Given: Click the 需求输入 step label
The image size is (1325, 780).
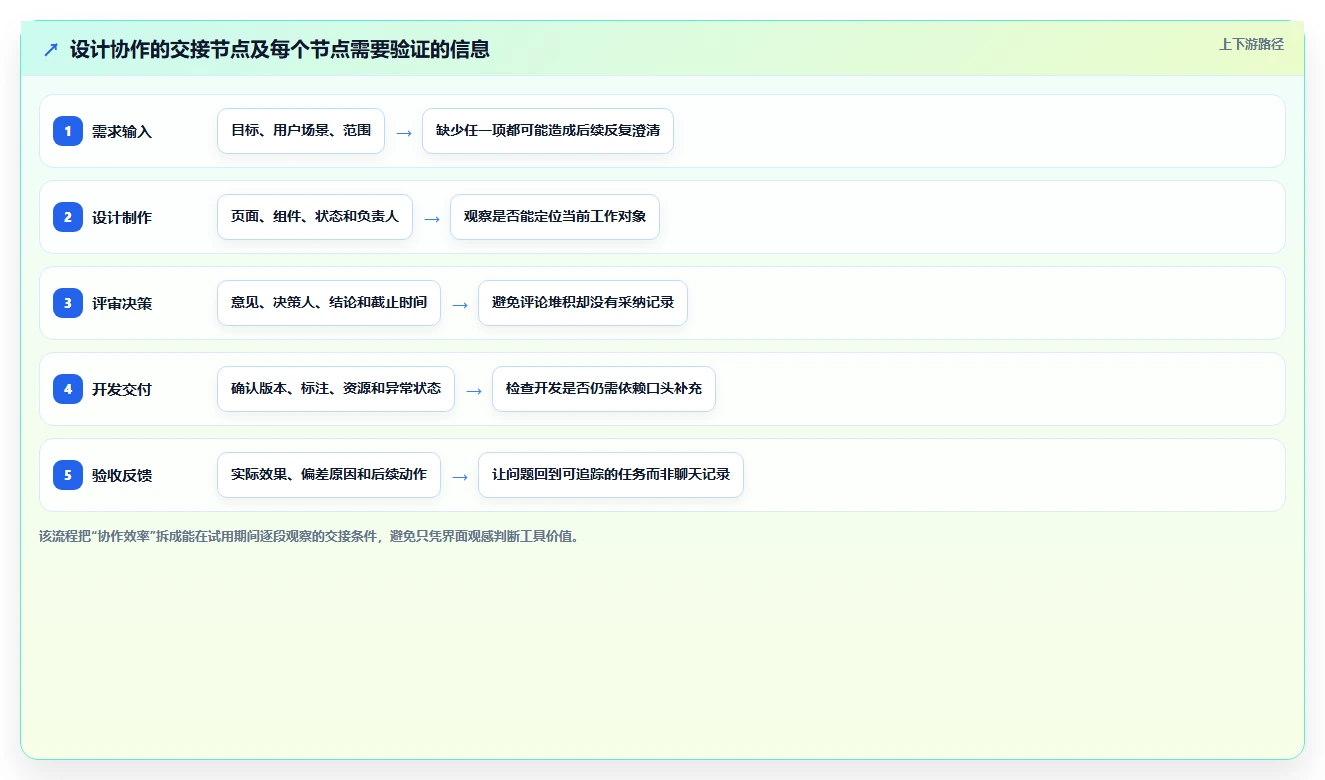Looking at the screenshot, I should pyautogui.click(x=122, y=131).
